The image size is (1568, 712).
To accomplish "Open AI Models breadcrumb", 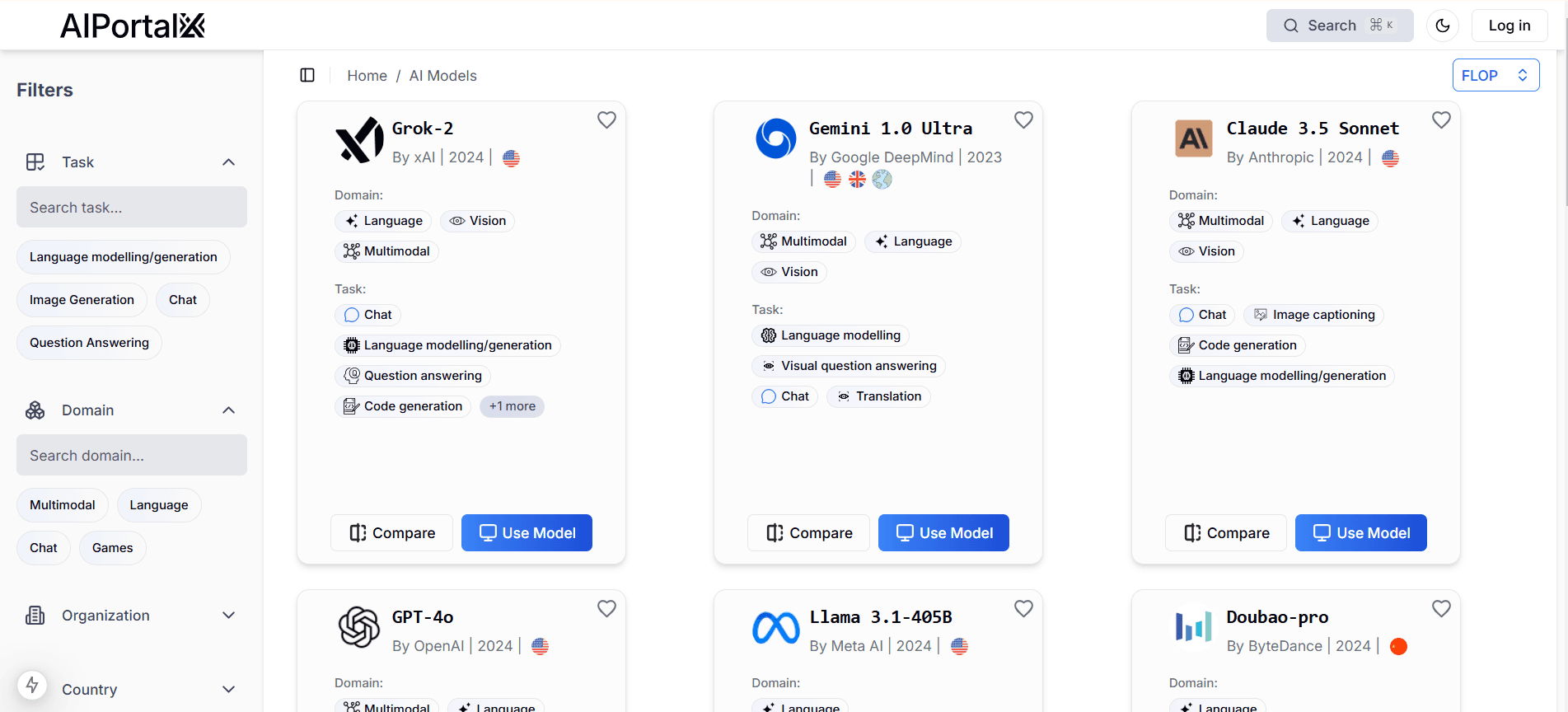I will point(442,76).
